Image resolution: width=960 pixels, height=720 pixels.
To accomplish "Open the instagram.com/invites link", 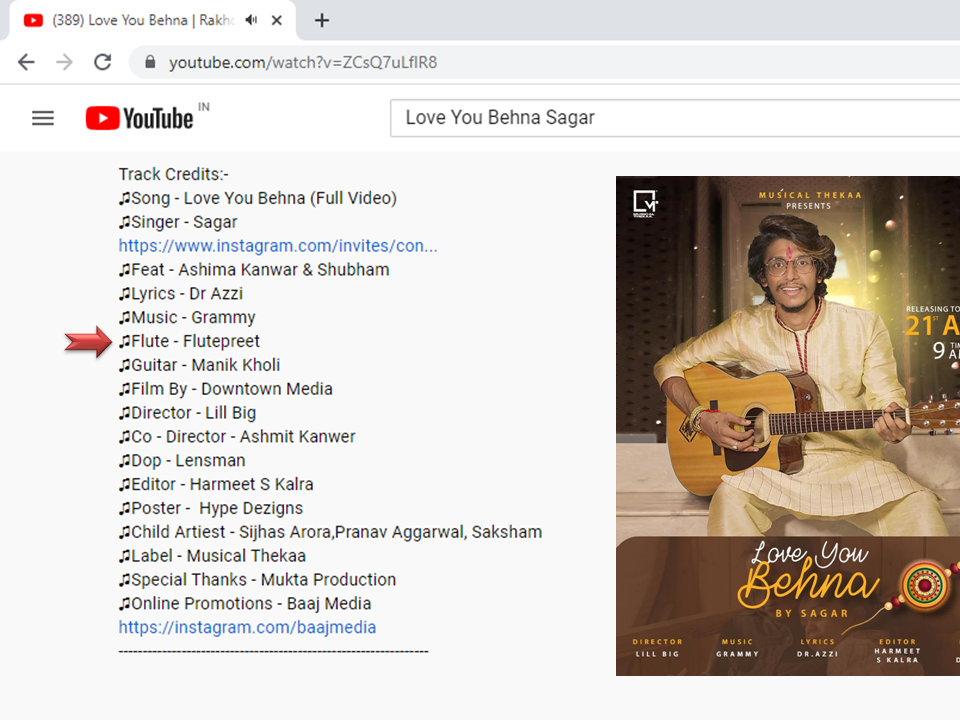I will click(x=278, y=246).
